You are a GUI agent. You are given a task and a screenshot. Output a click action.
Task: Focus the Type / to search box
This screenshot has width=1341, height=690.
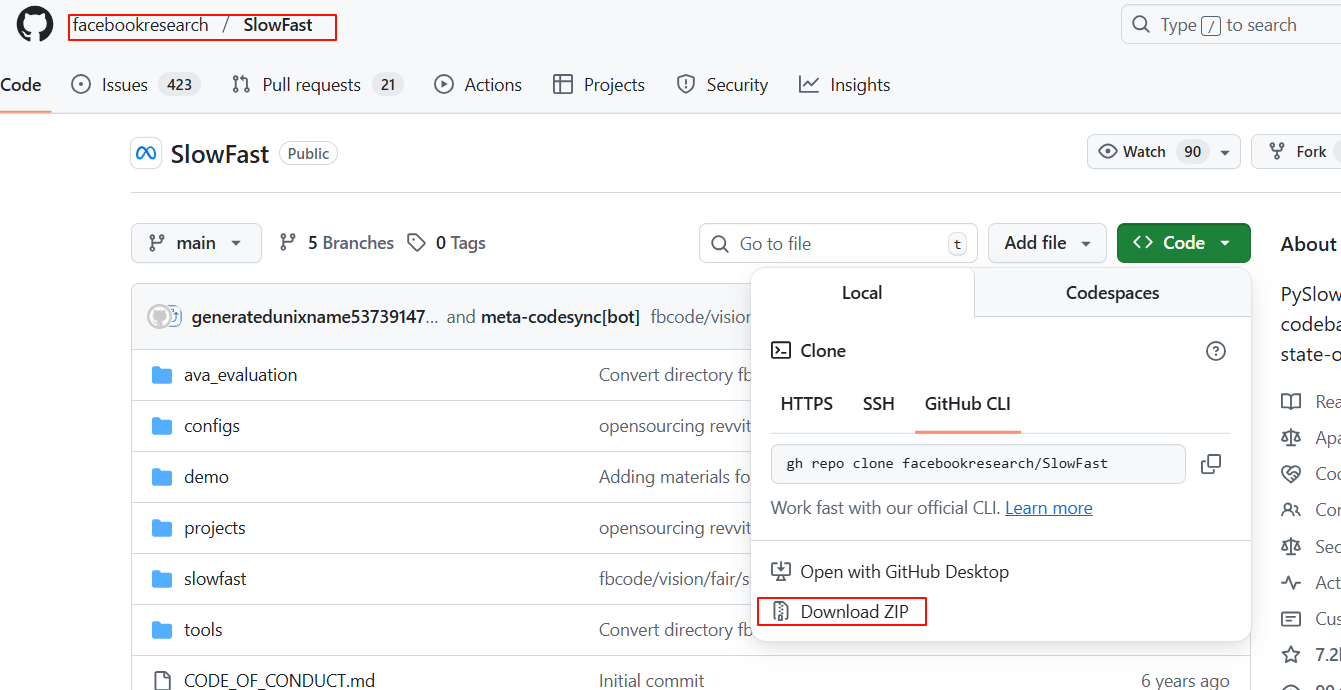pos(1231,25)
